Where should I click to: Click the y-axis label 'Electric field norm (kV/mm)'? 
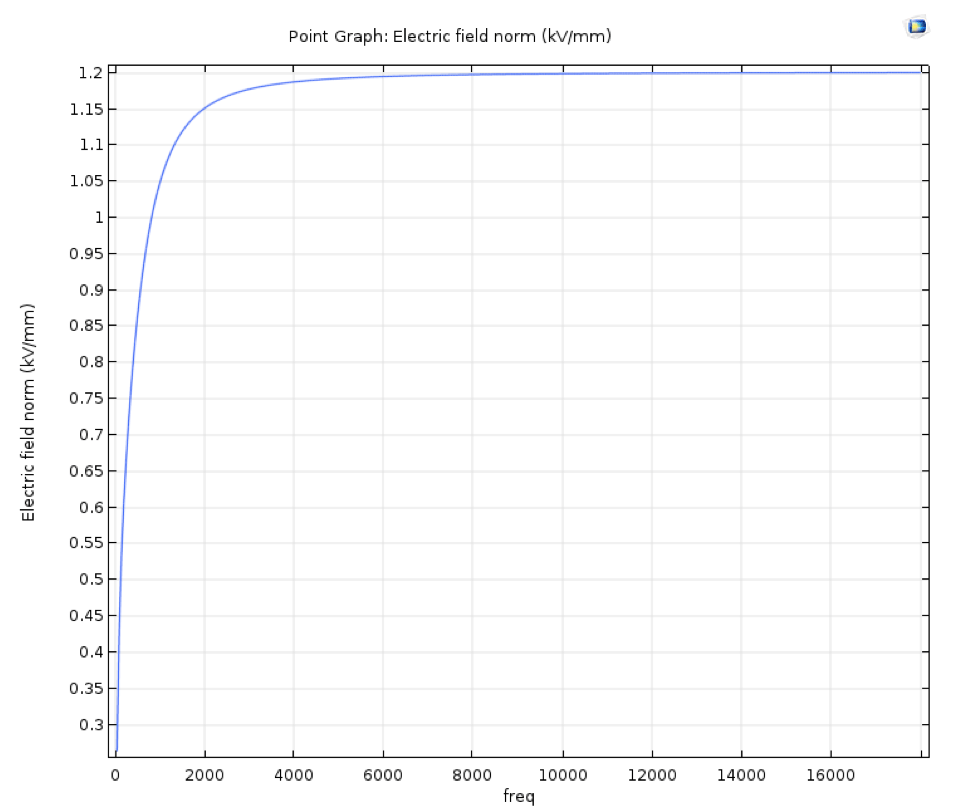coord(28,412)
